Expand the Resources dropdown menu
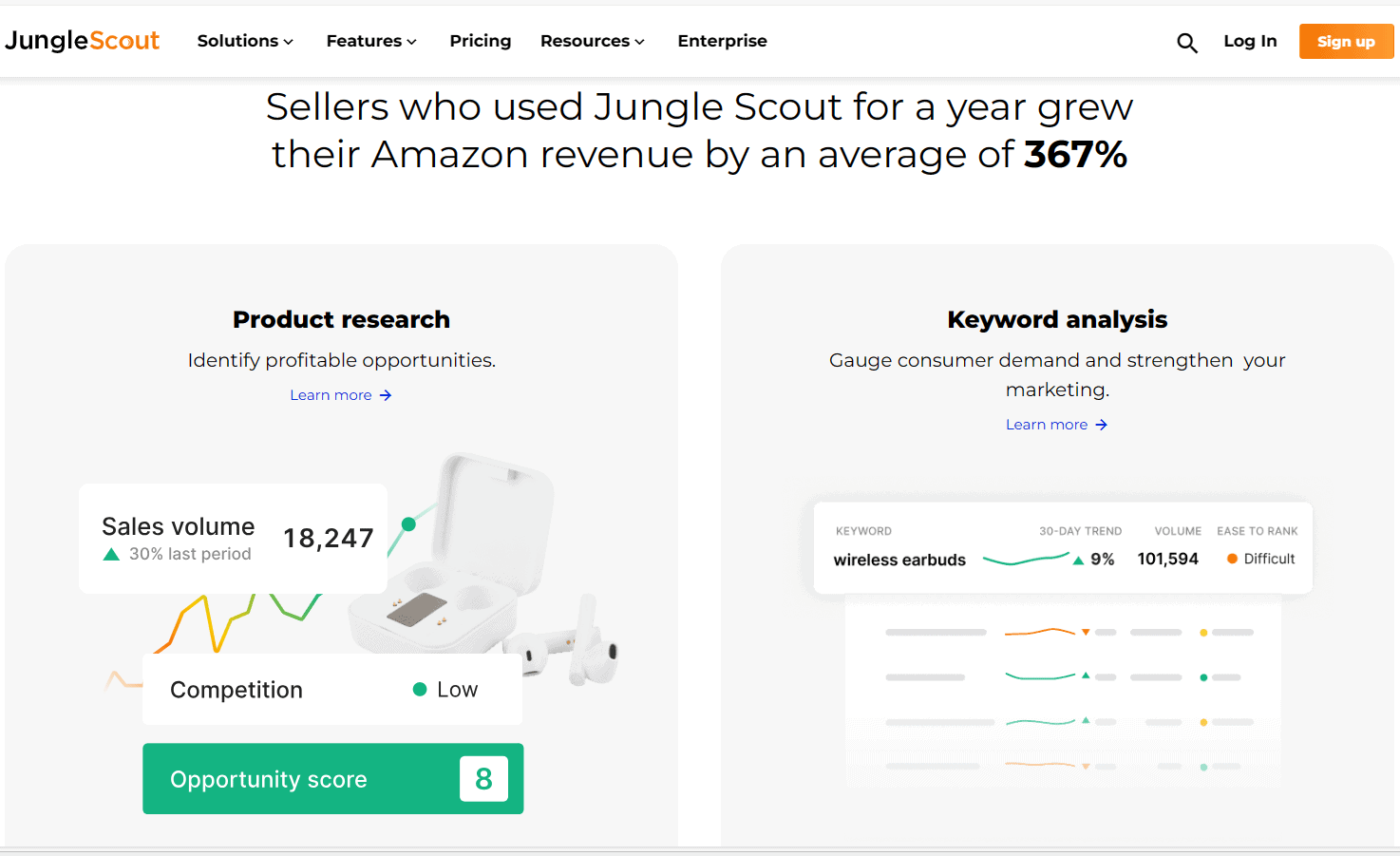The width and height of the screenshot is (1400, 856). coord(592,41)
